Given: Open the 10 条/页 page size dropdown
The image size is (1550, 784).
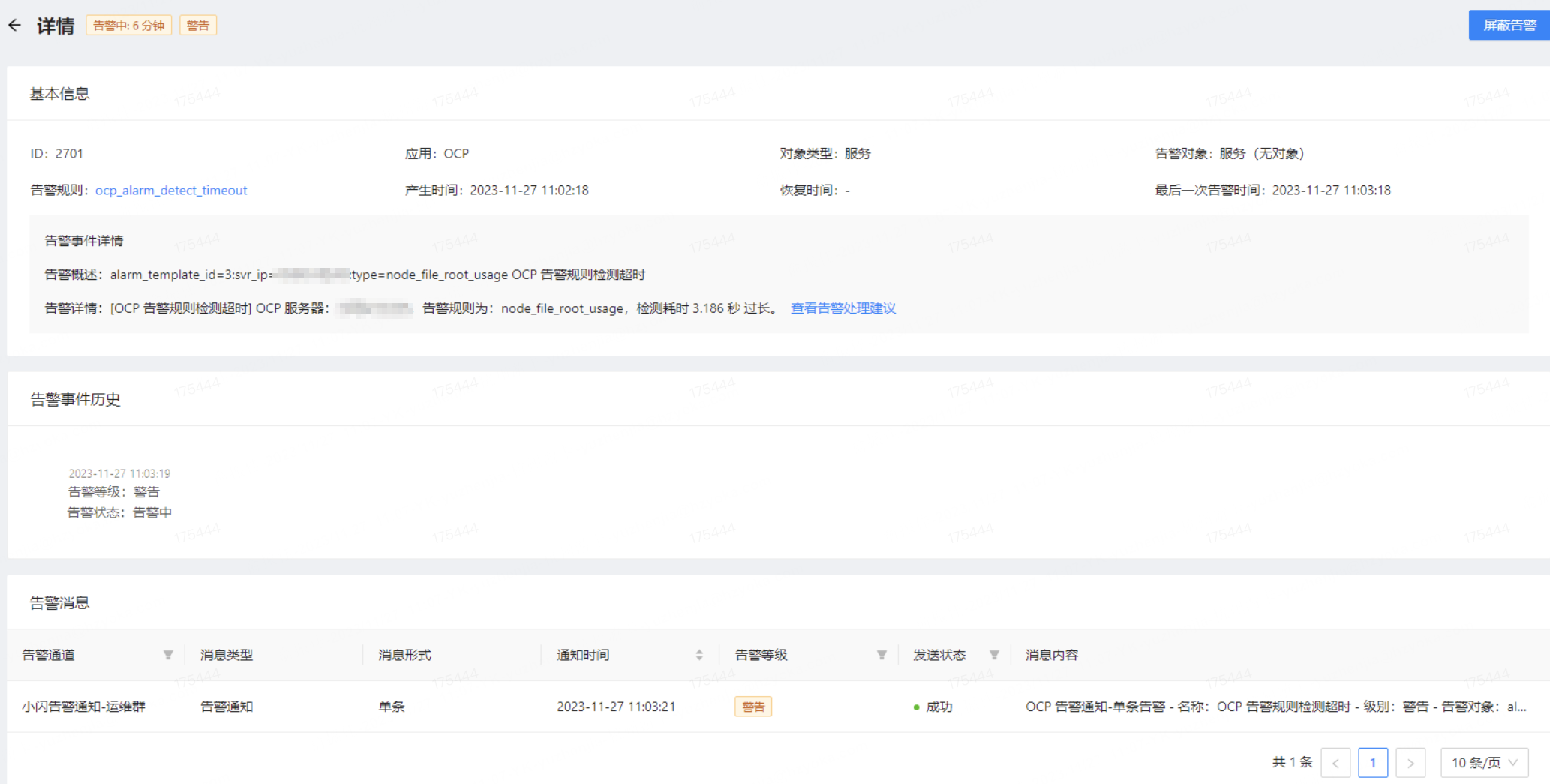Looking at the screenshot, I should tap(1484, 762).
